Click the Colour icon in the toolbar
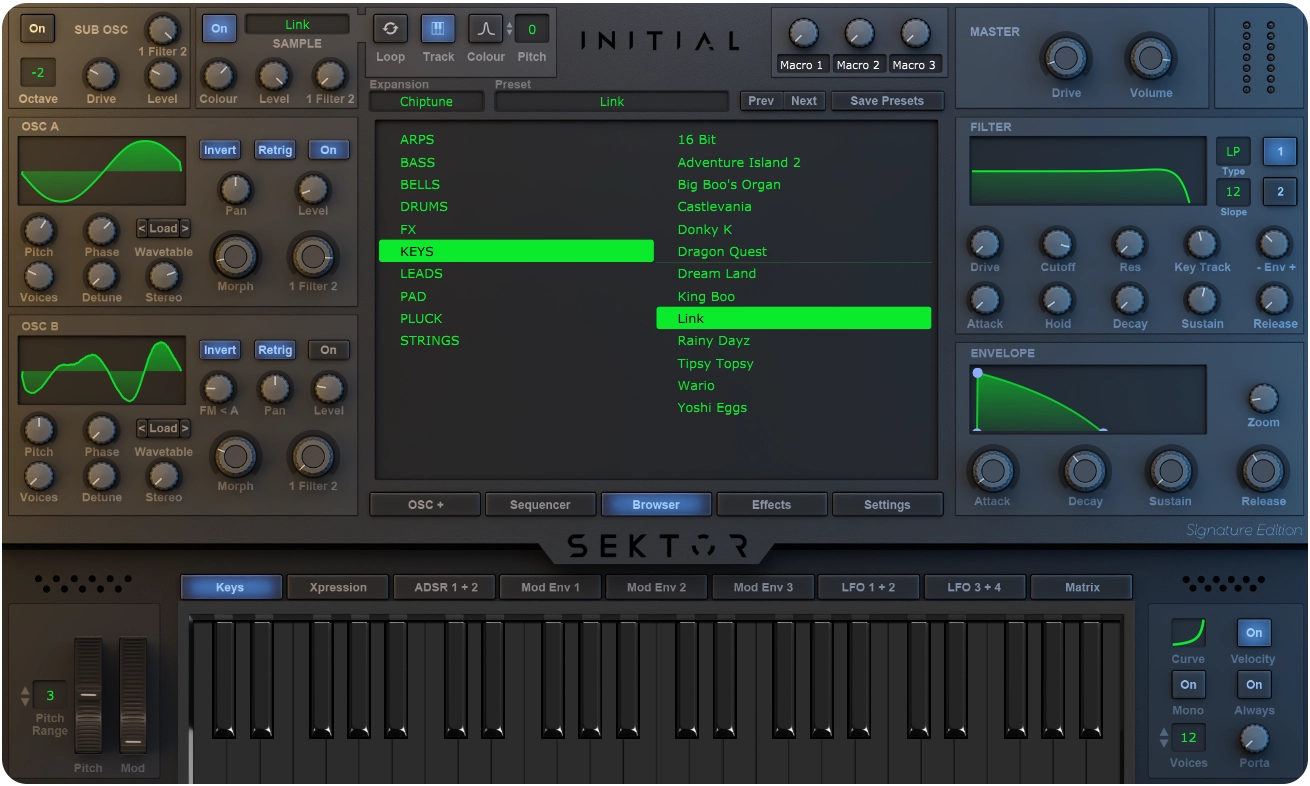Image resolution: width=1310 pixels, height=786 pixels. (486, 28)
